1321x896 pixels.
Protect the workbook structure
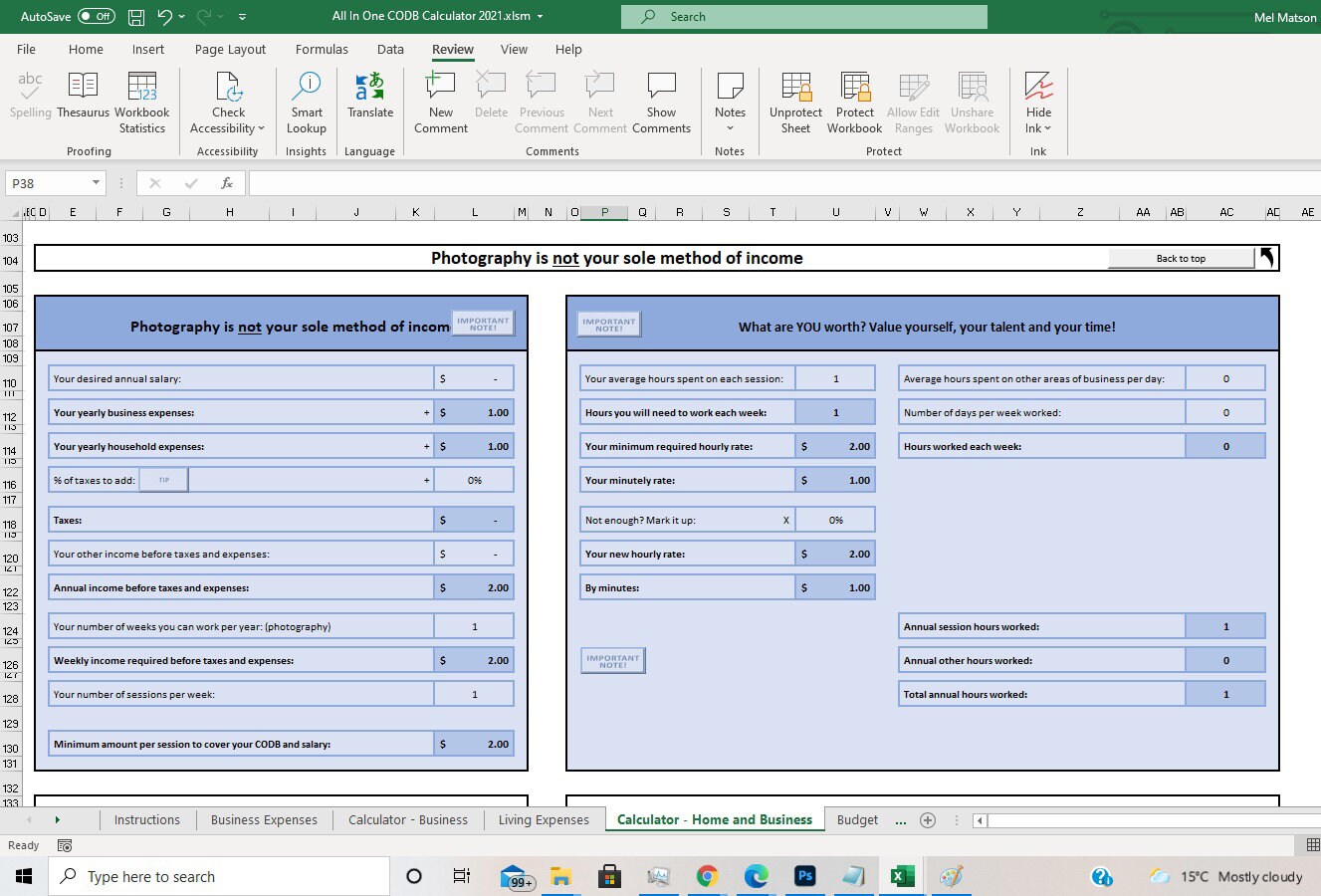click(854, 100)
